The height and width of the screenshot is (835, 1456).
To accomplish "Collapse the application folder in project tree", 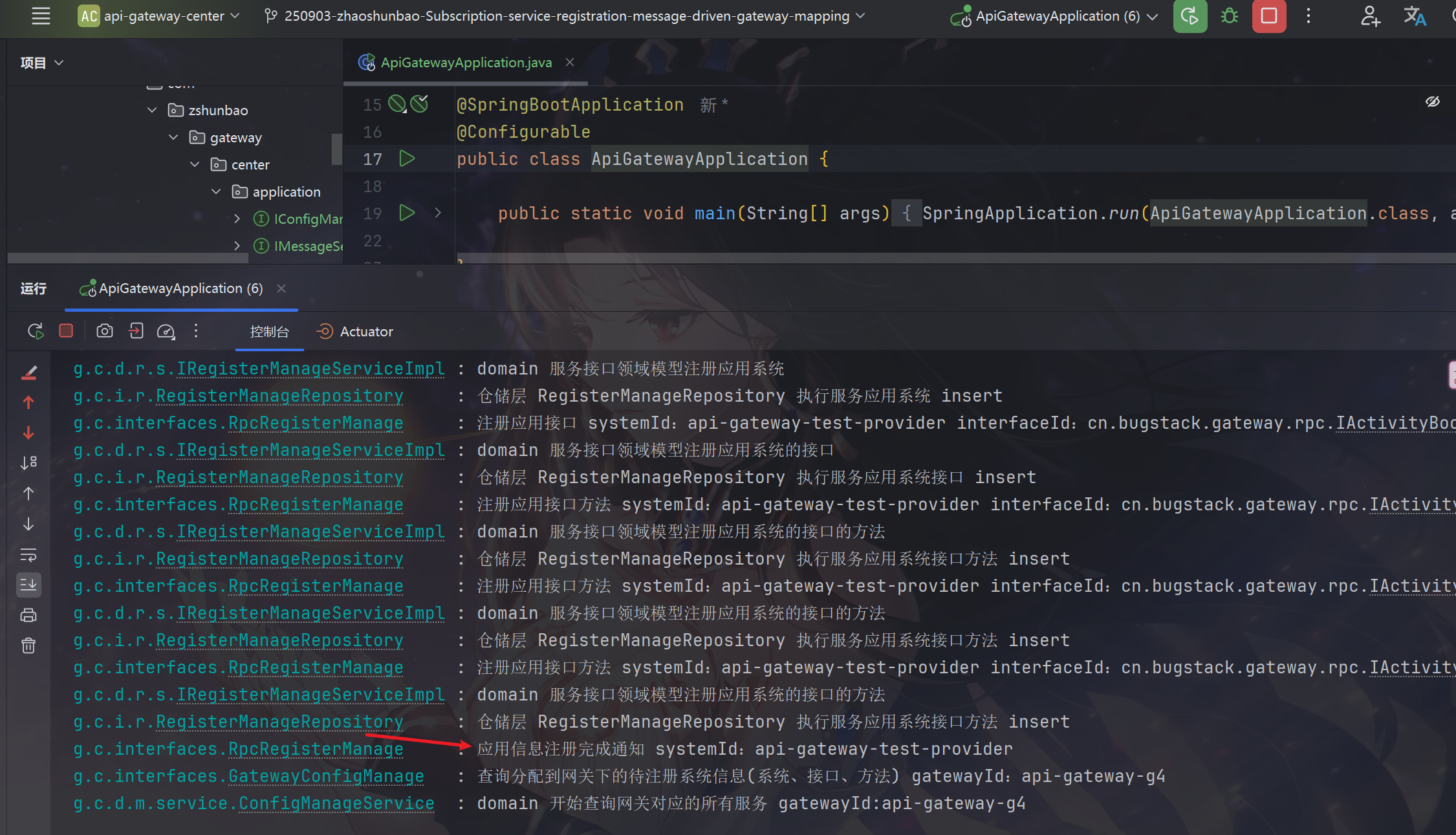I will 216,191.
